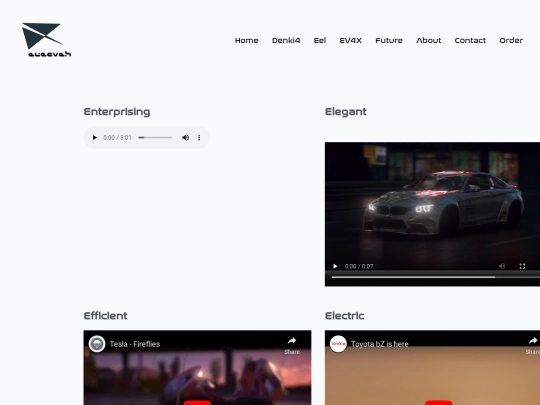This screenshot has width=540, height=405.
Task: Play the Toyota bZ YouTube video
Action: (439, 402)
